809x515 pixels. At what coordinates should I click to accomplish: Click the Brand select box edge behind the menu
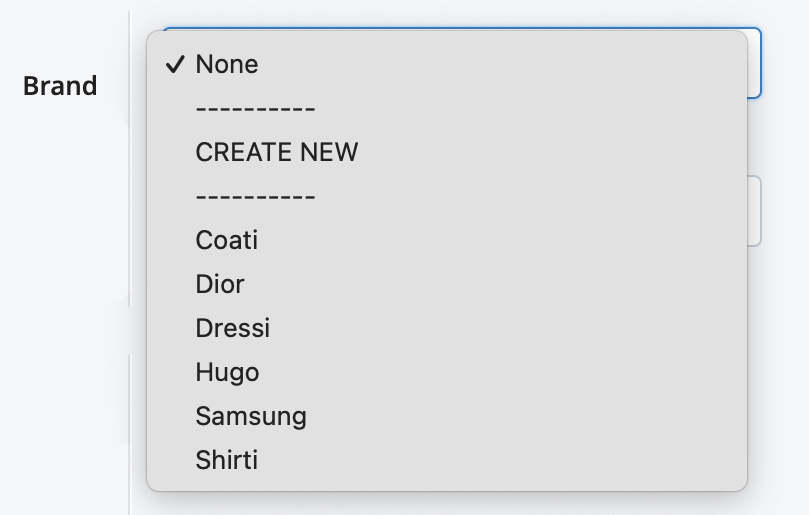tap(754, 63)
